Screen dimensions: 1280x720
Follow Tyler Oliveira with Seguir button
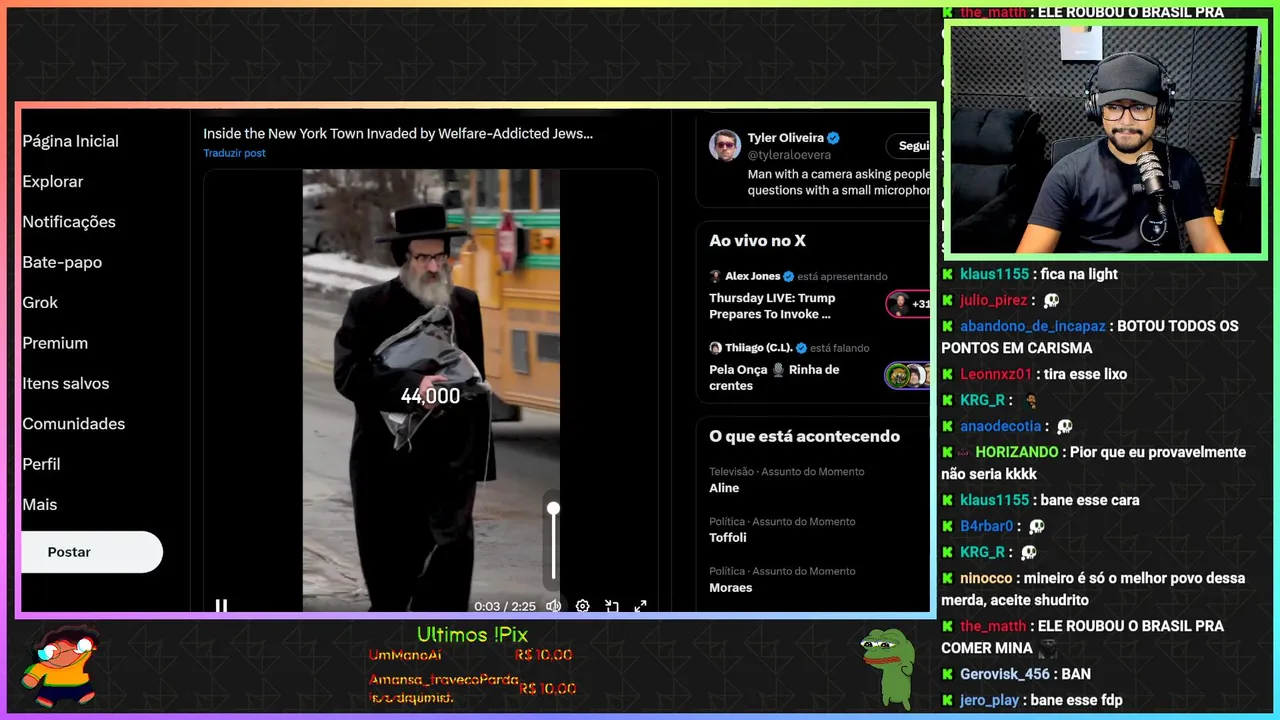(910, 146)
